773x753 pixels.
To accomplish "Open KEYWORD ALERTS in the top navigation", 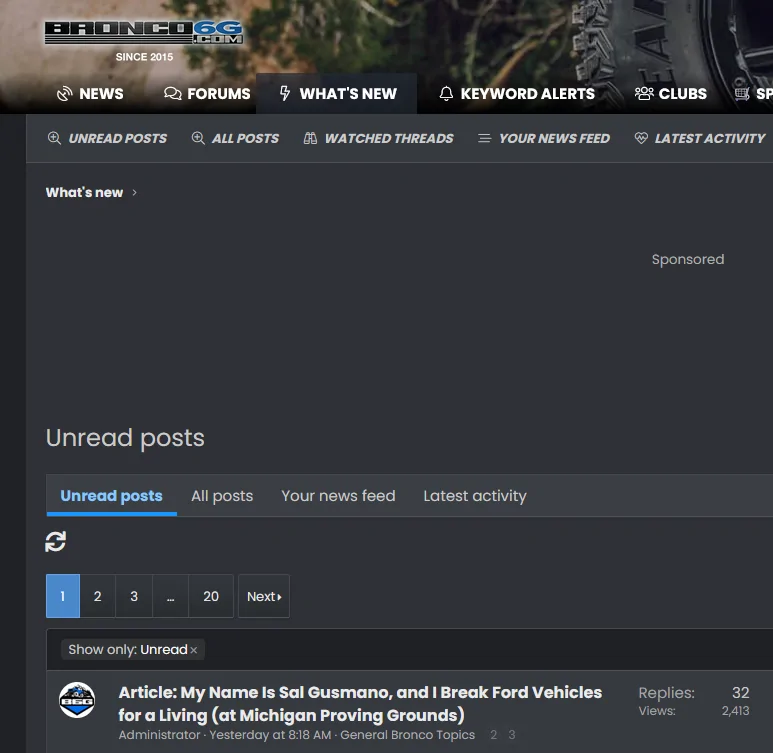I will click(517, 94).
